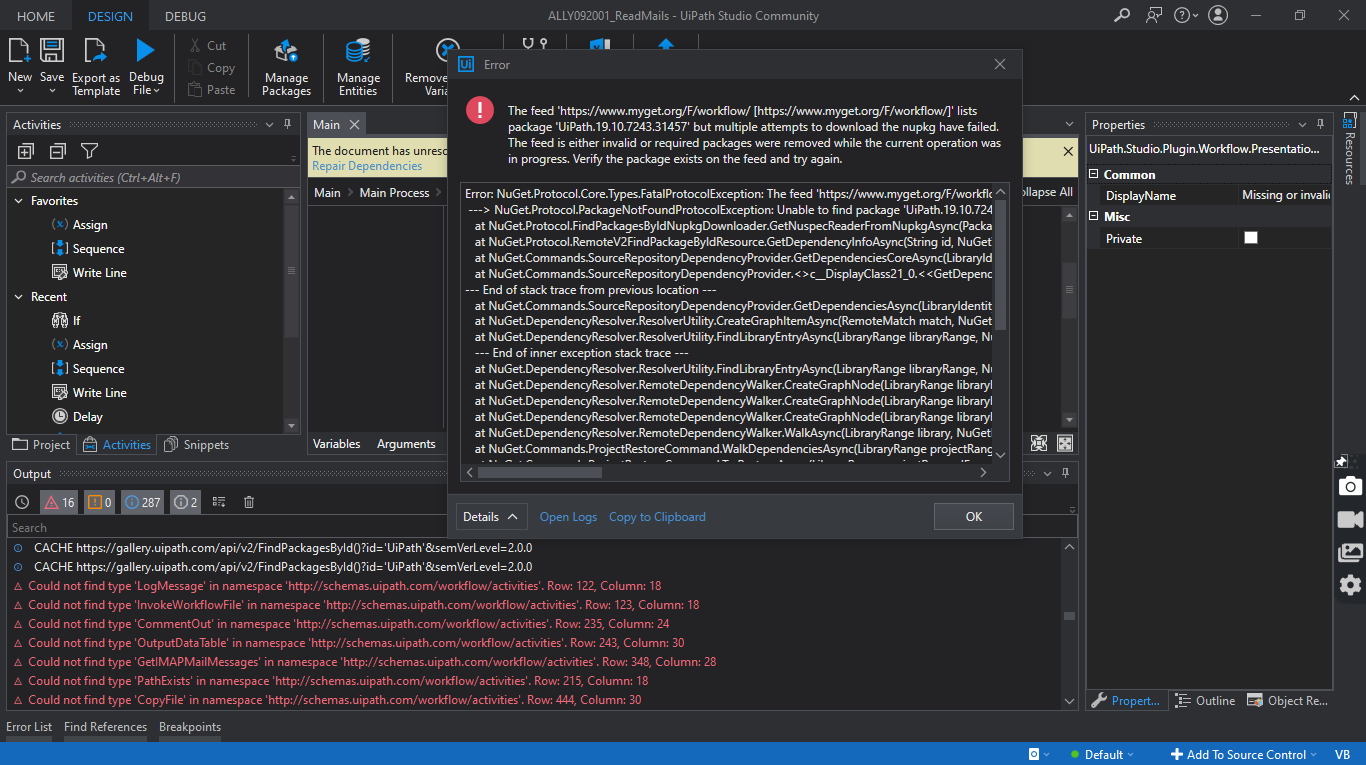The height and width of the screenshot is (765, 1366).
Task: Click Export as Template icon
Action: coord(95,51)
